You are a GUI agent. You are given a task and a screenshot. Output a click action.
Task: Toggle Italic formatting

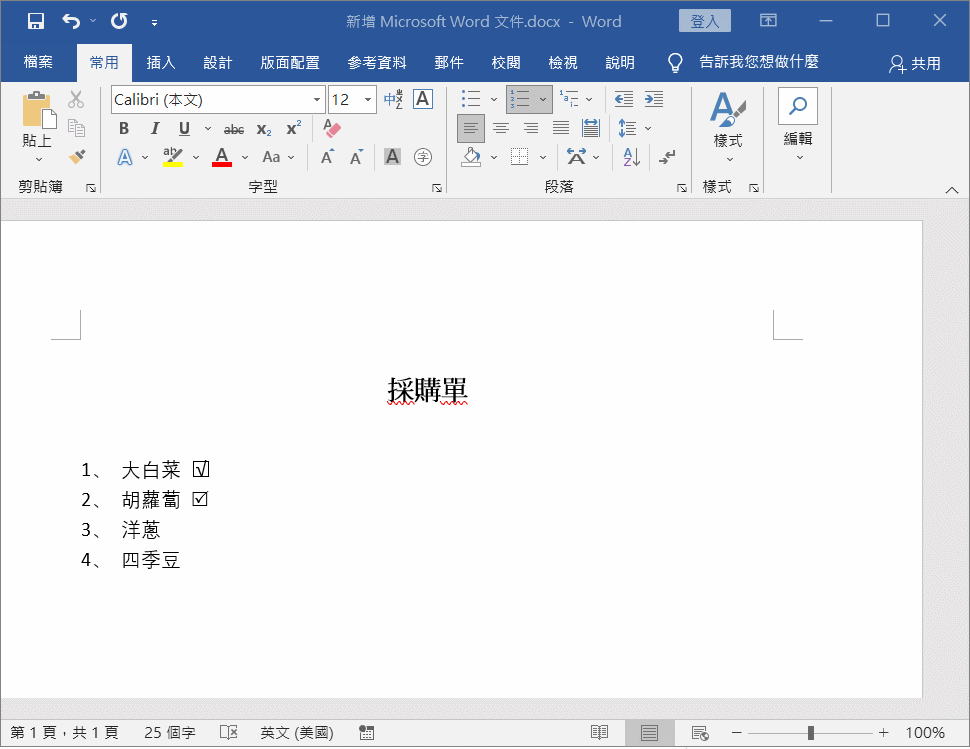pyautogui.click(x=154, y=128)
